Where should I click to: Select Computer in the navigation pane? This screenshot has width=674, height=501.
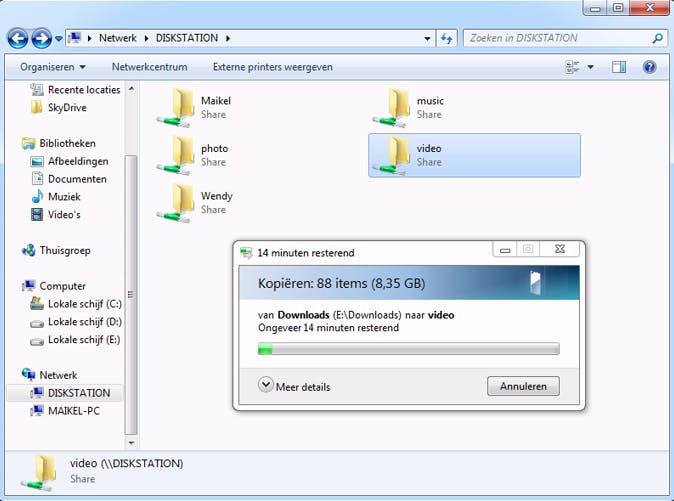click(x=54, y=286)
